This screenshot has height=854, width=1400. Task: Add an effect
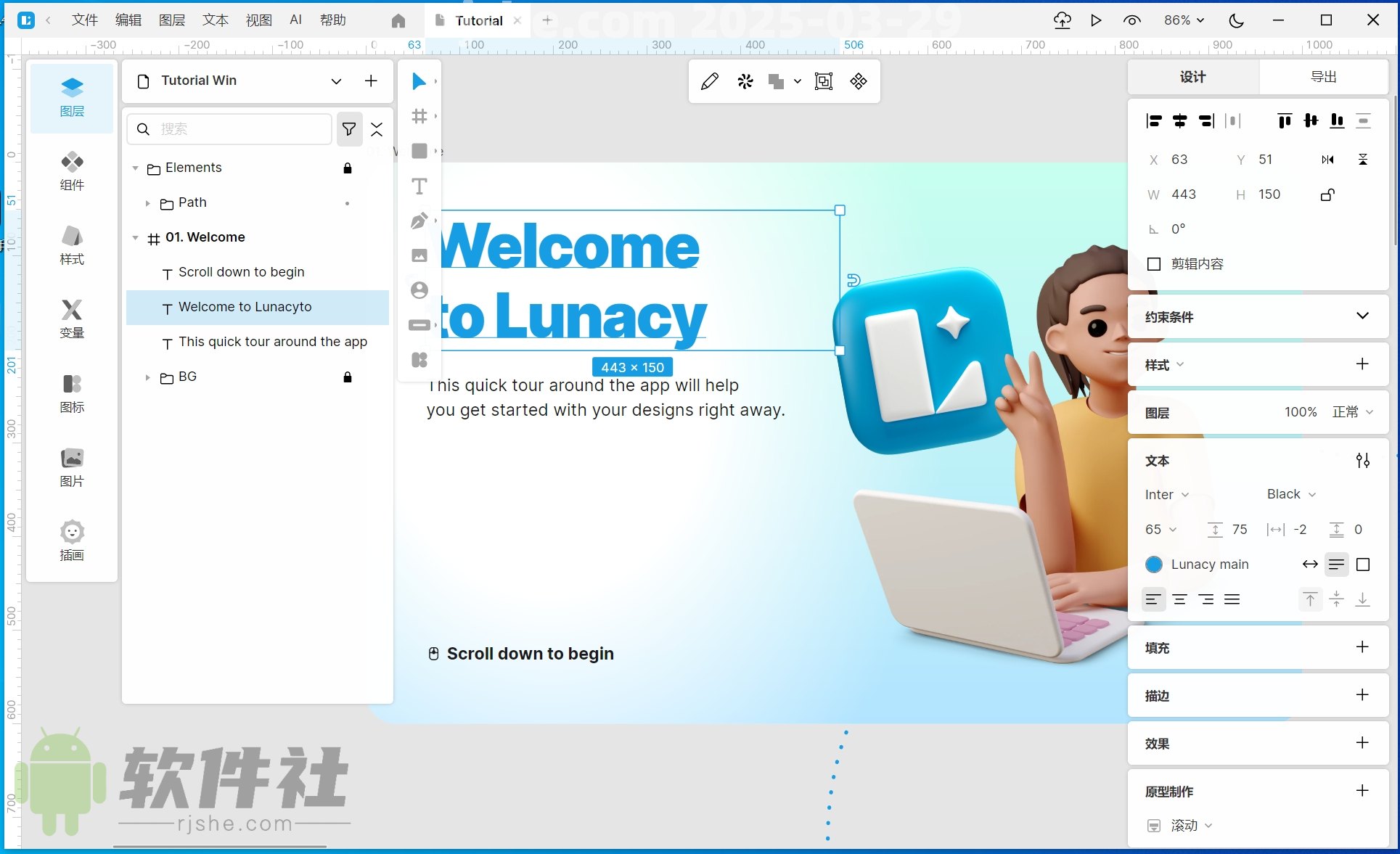pos(1362,743)
